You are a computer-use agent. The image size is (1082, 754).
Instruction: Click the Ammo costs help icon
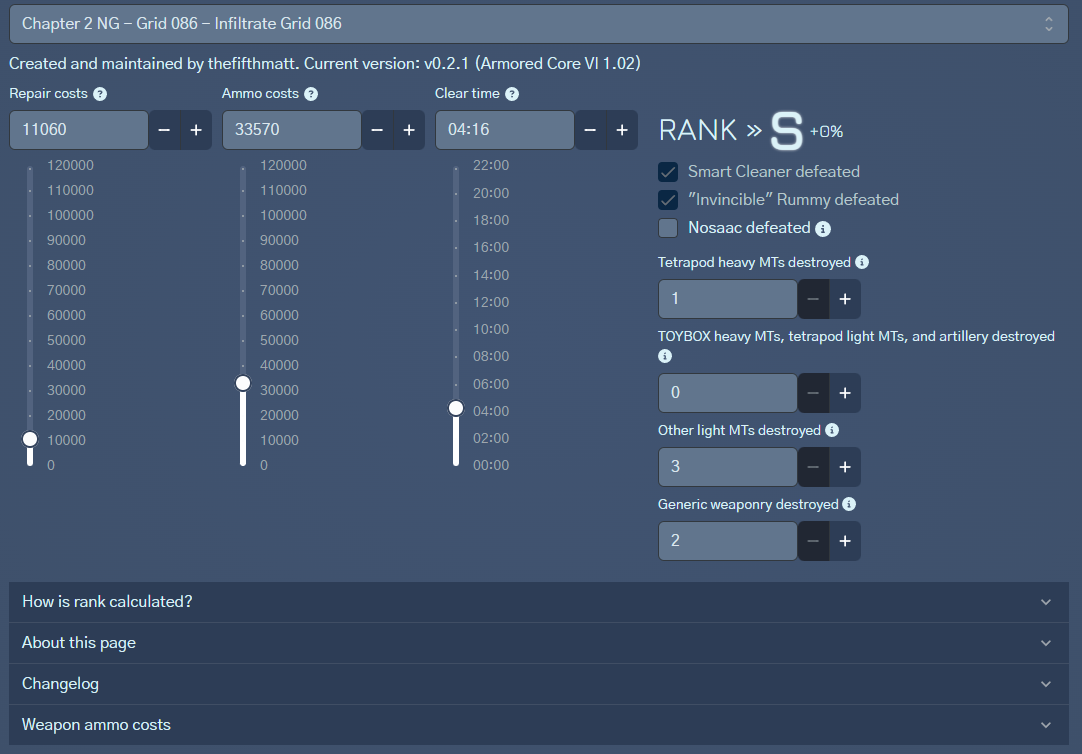311,94
